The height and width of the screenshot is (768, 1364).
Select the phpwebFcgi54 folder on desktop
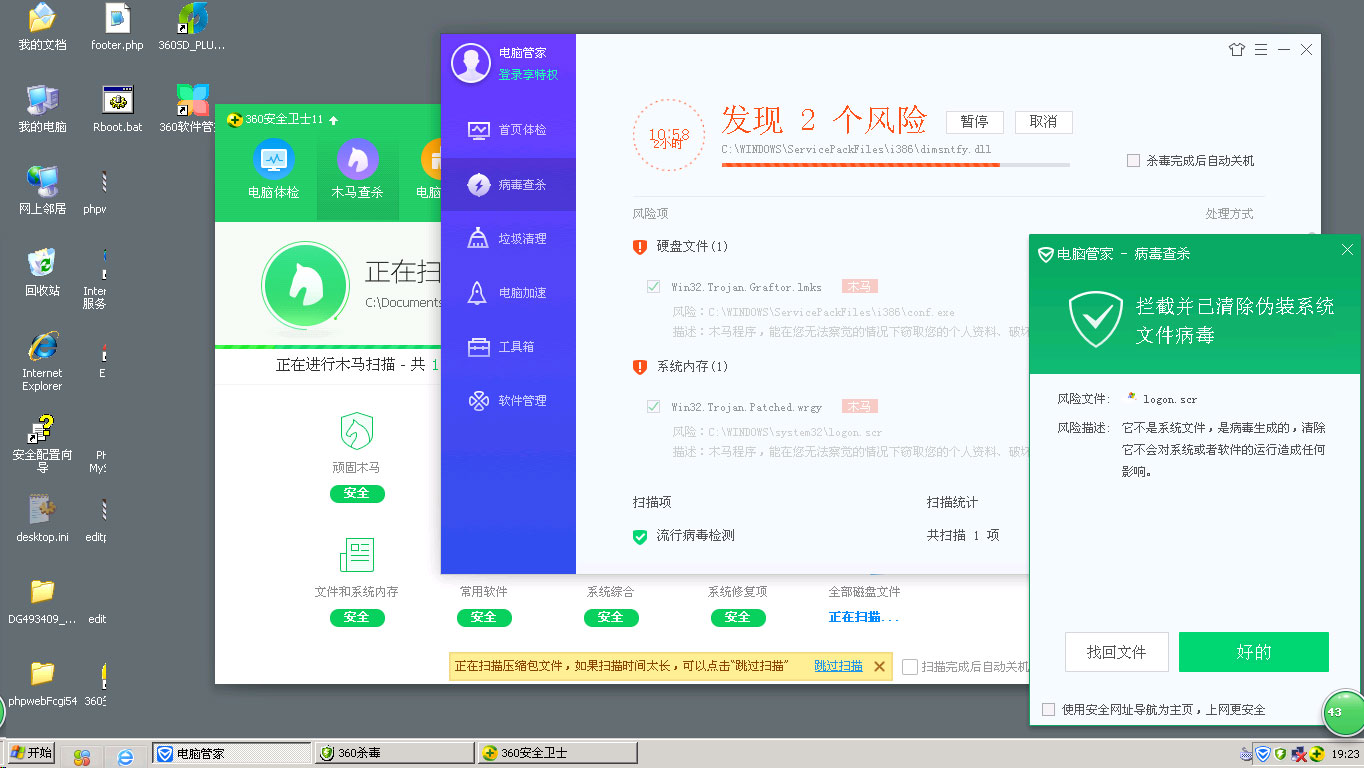click(42, 683)
